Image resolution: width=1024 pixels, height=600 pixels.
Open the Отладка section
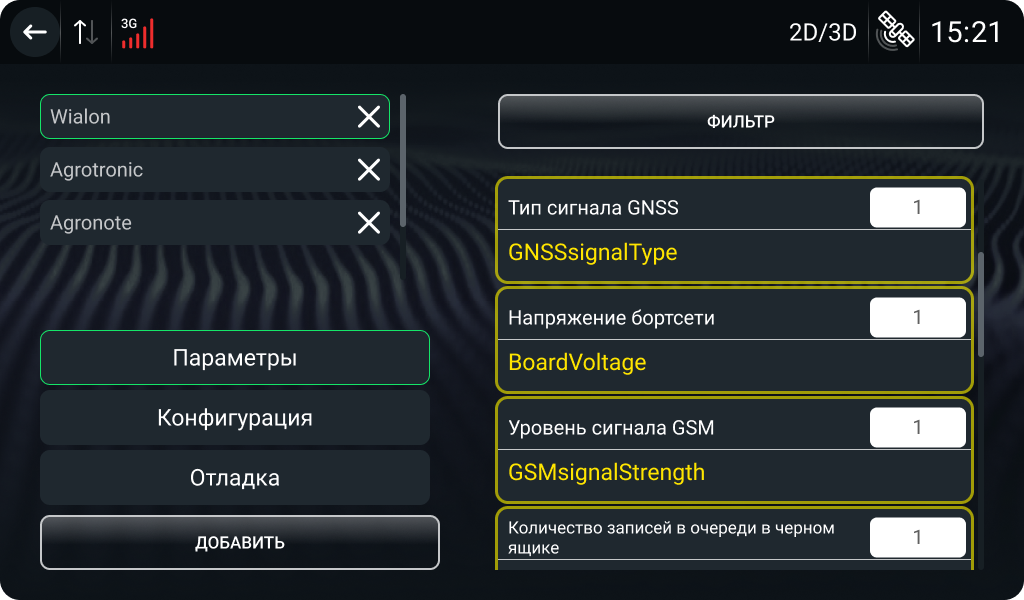[235, 477]
